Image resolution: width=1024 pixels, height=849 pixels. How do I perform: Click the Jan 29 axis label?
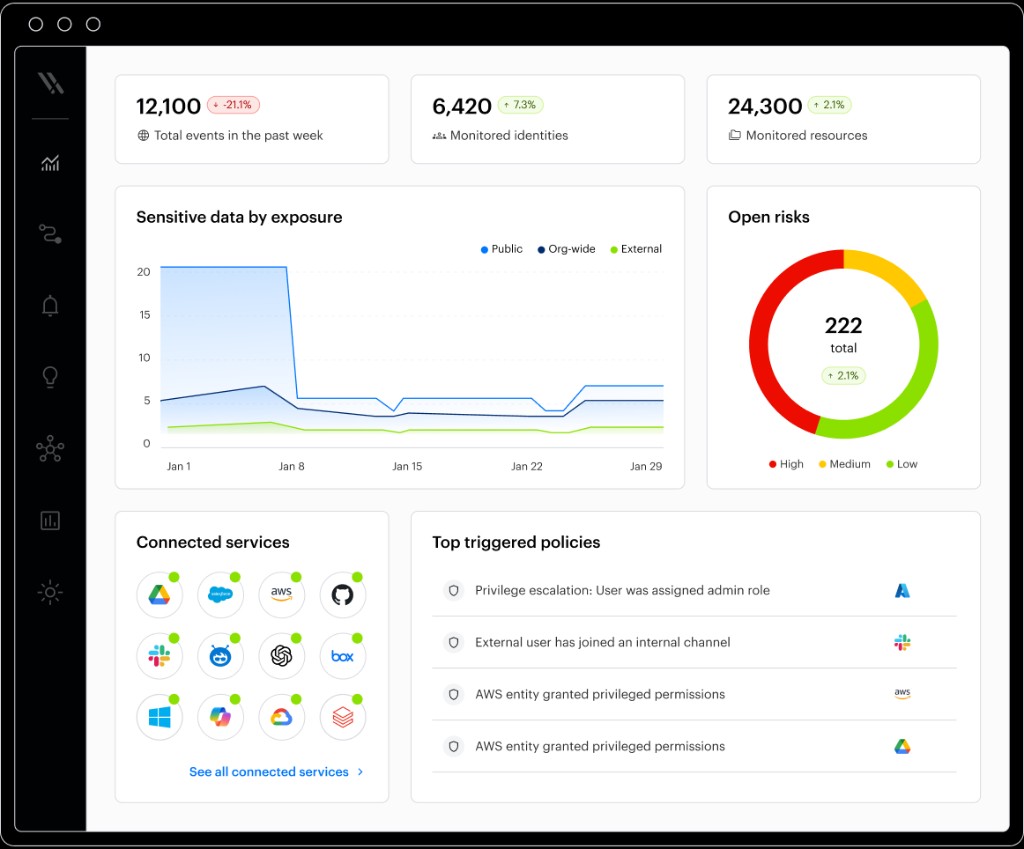[x=646, y=466]
